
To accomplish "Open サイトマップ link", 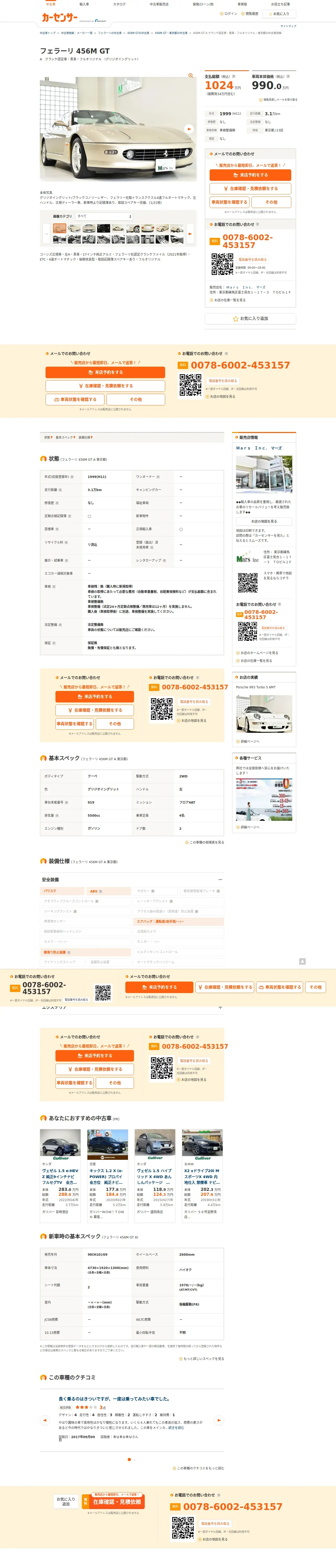I will pos(288,26).
